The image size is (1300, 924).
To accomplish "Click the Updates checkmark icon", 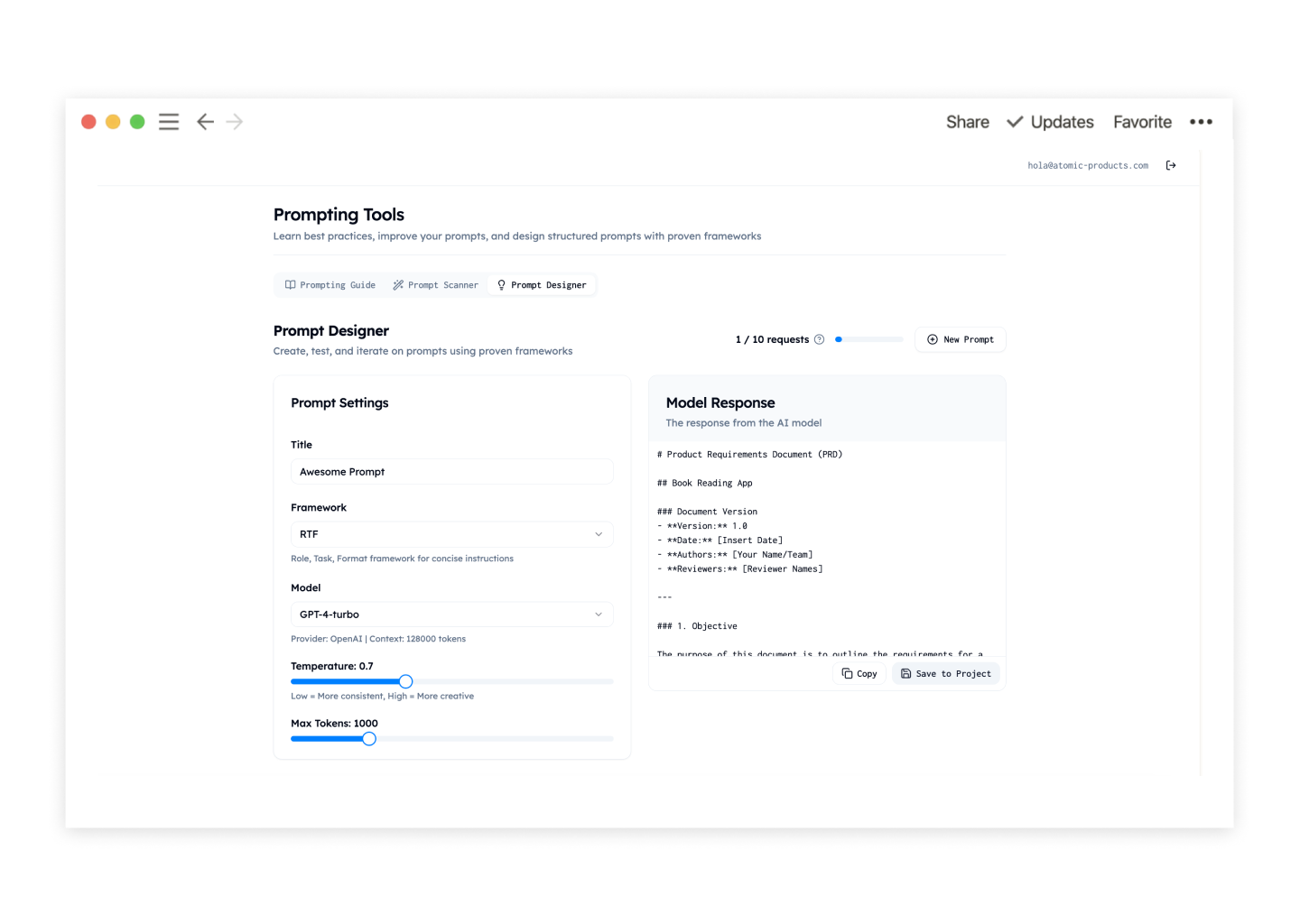I will 1015,122.
